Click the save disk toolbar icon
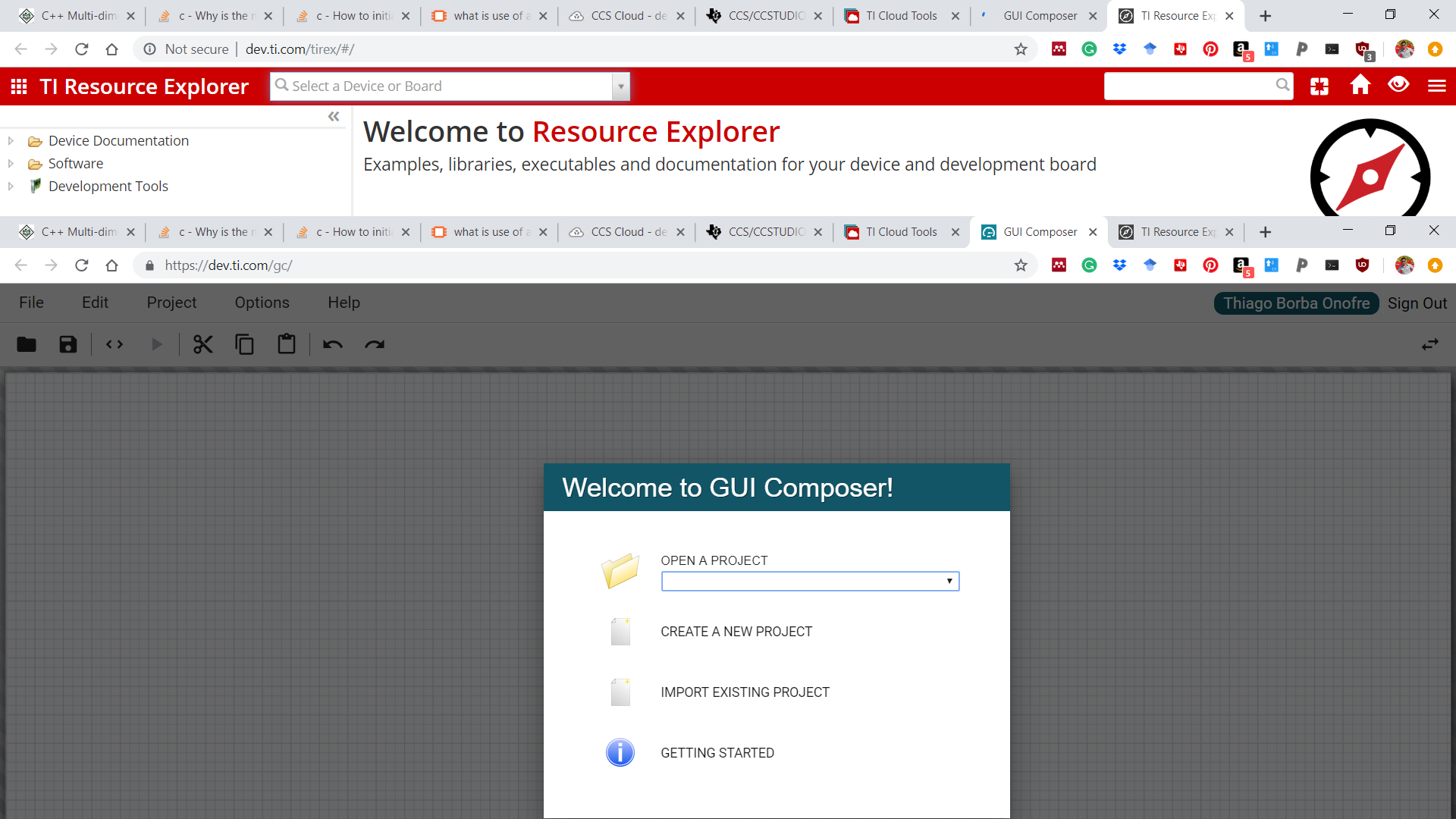 pos(68,345)
